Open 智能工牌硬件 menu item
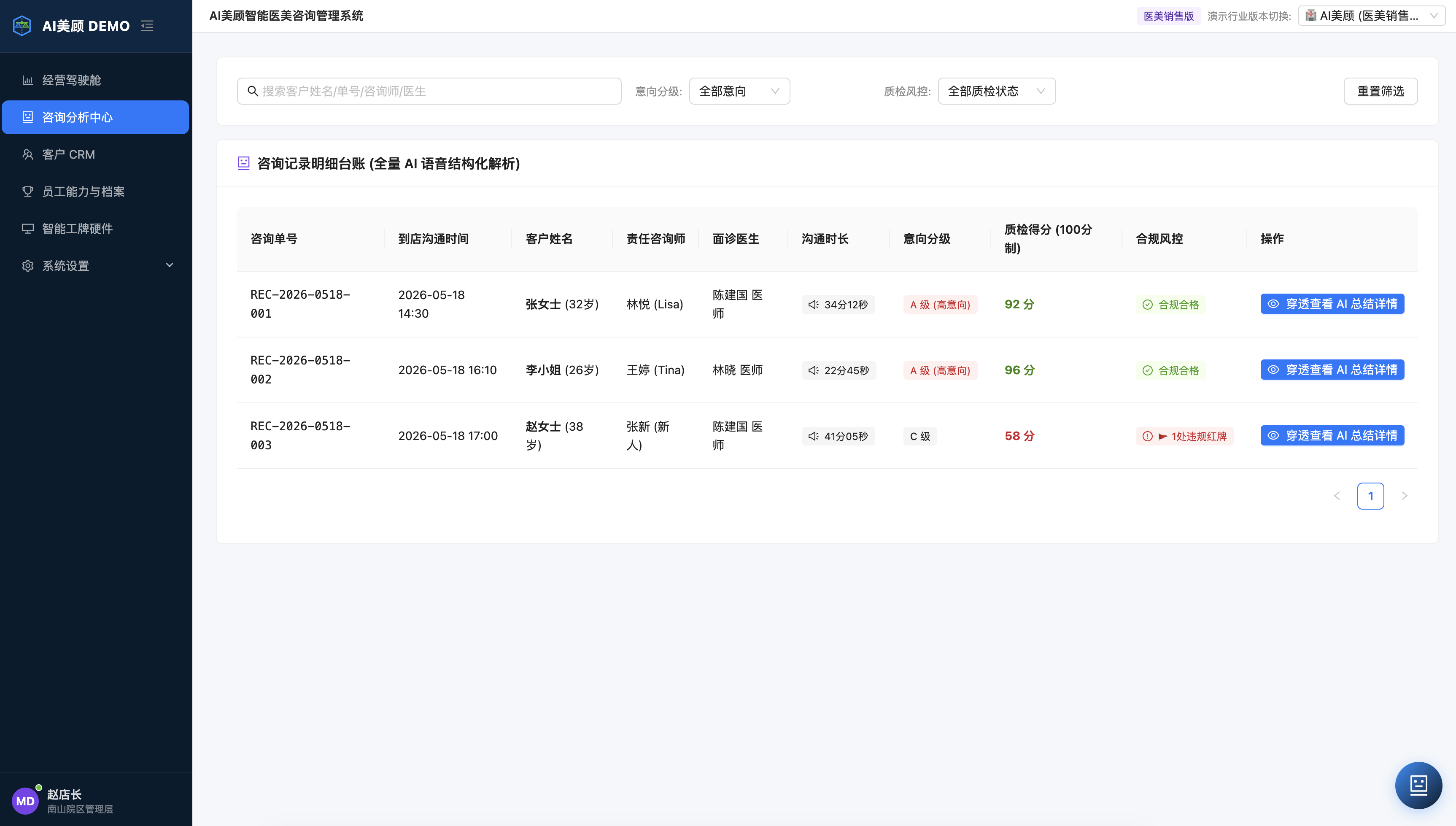The width and height of the screenshot is (1456, 826). [95, 229]
